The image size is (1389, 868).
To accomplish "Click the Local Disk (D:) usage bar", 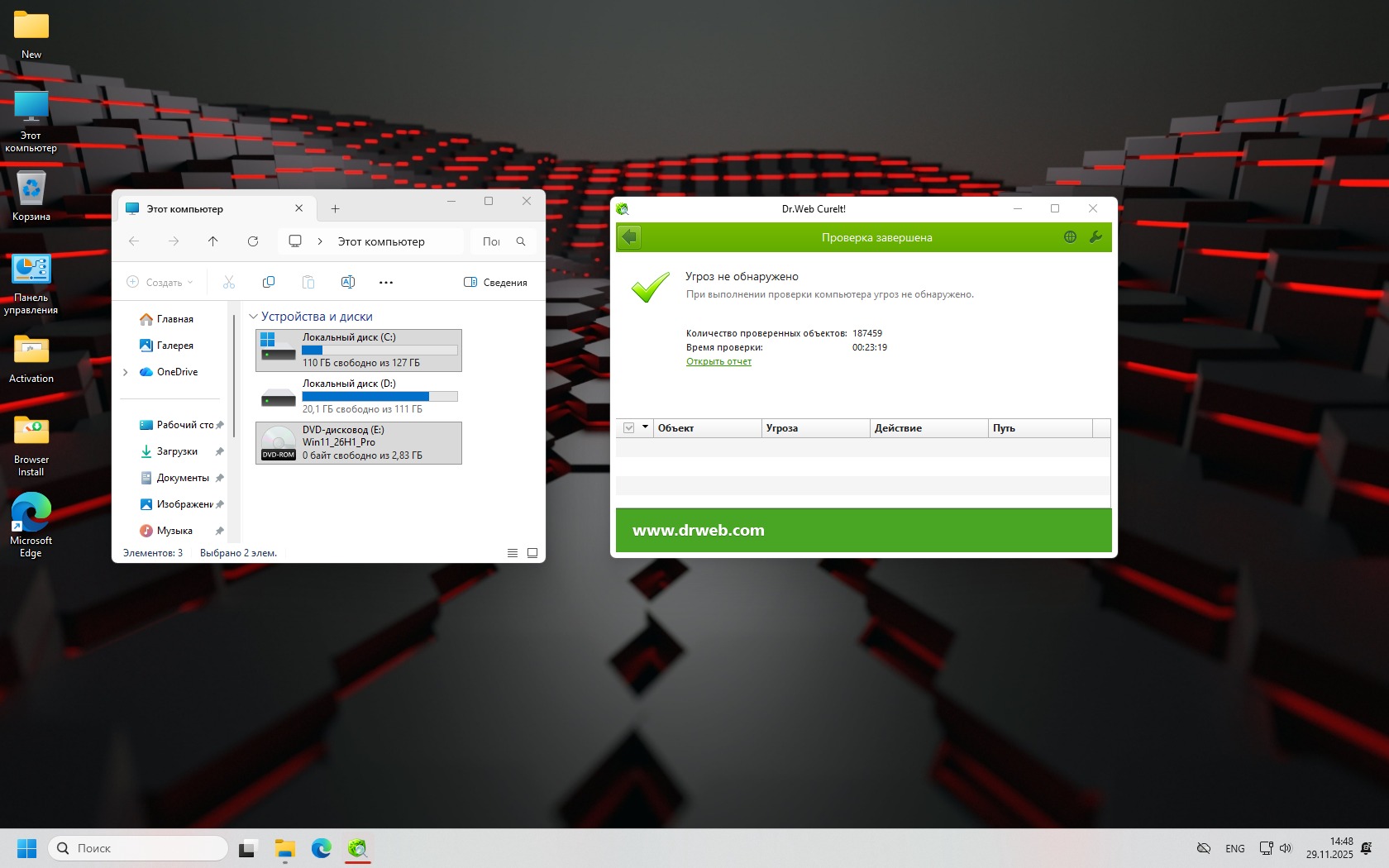I will pyautogui.click(x=379, y=397).
